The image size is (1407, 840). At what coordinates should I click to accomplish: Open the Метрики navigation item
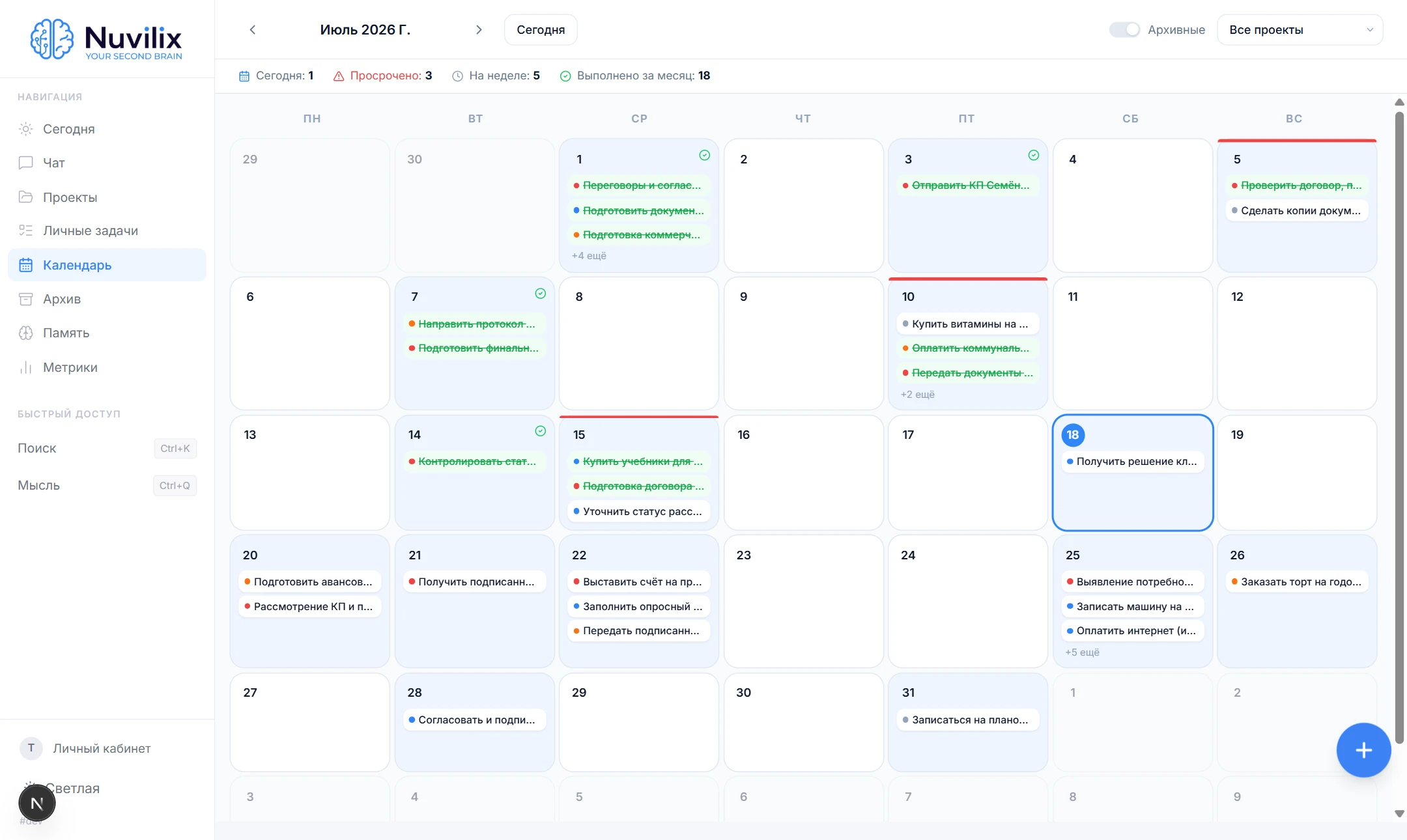point(107,367)
